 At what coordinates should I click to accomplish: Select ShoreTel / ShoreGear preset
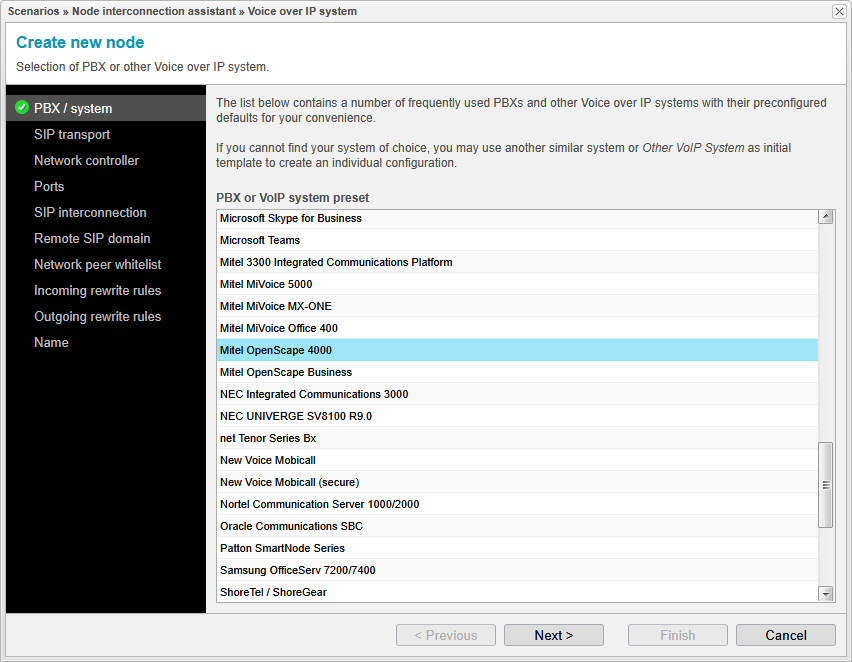[x=270, y=592]
